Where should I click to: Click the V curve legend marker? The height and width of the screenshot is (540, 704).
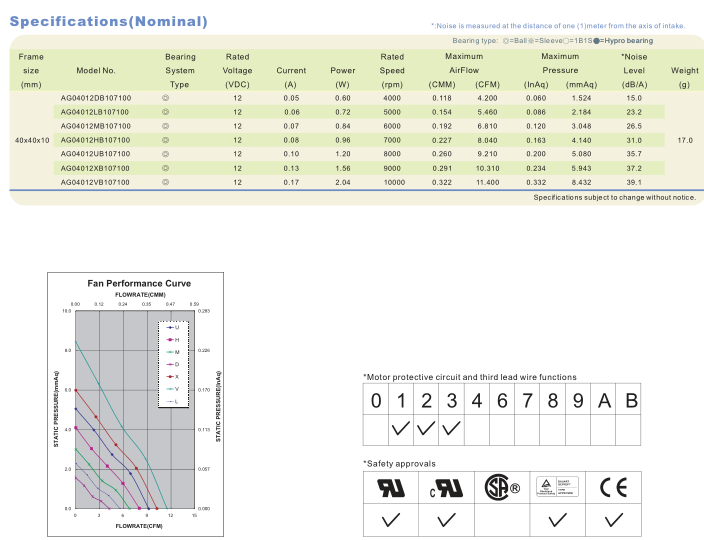pyautogui.click(x=171, y=389)
